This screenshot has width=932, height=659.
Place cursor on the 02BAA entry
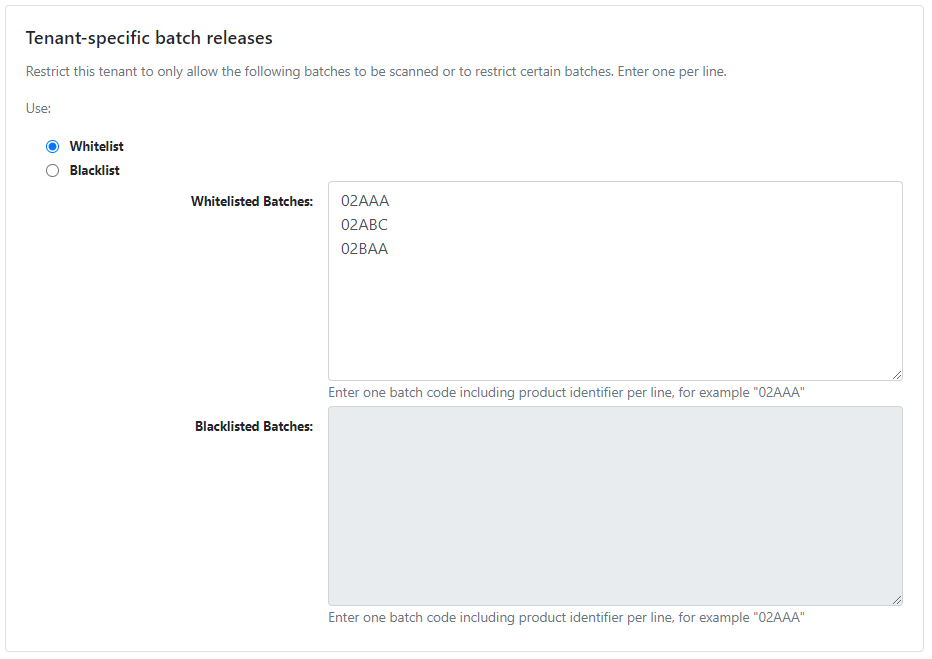pos(364,249)
